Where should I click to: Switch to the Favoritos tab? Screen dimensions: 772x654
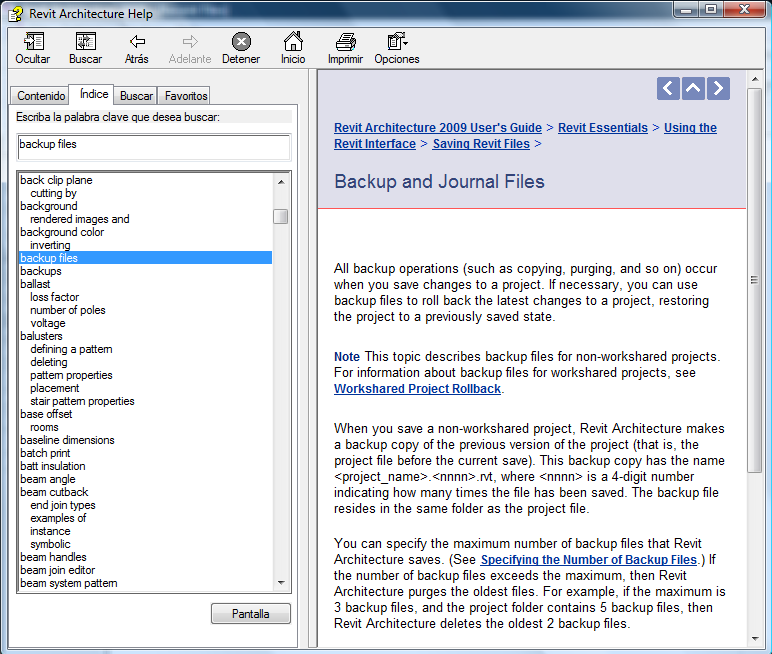(x=186, y=96)
